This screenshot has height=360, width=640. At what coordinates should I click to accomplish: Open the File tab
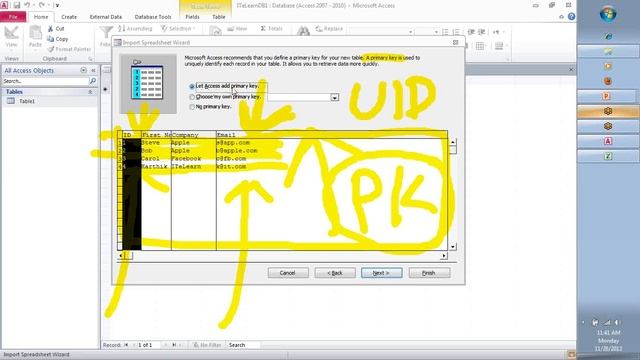coord(13,17)
